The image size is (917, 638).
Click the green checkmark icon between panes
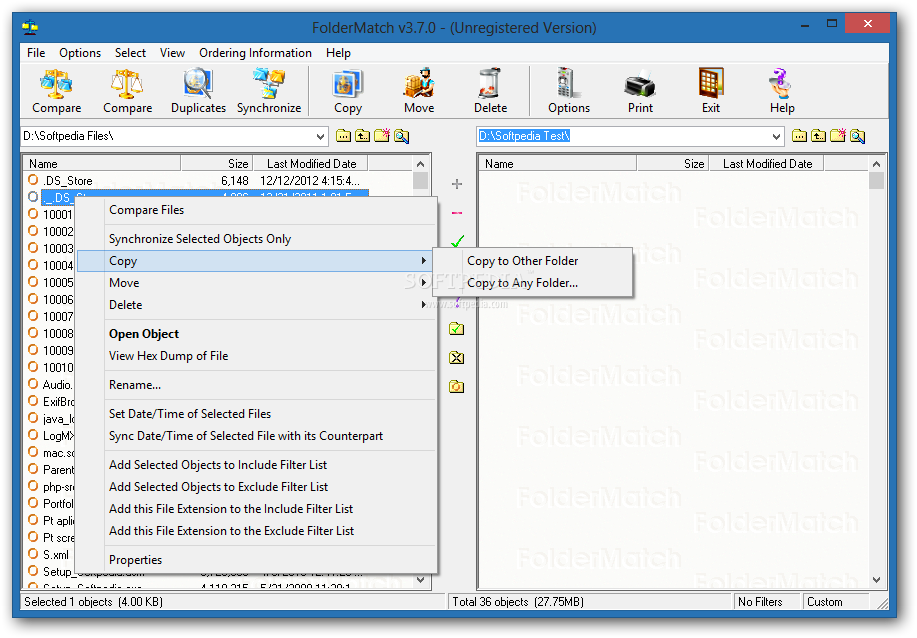(458, 240)
